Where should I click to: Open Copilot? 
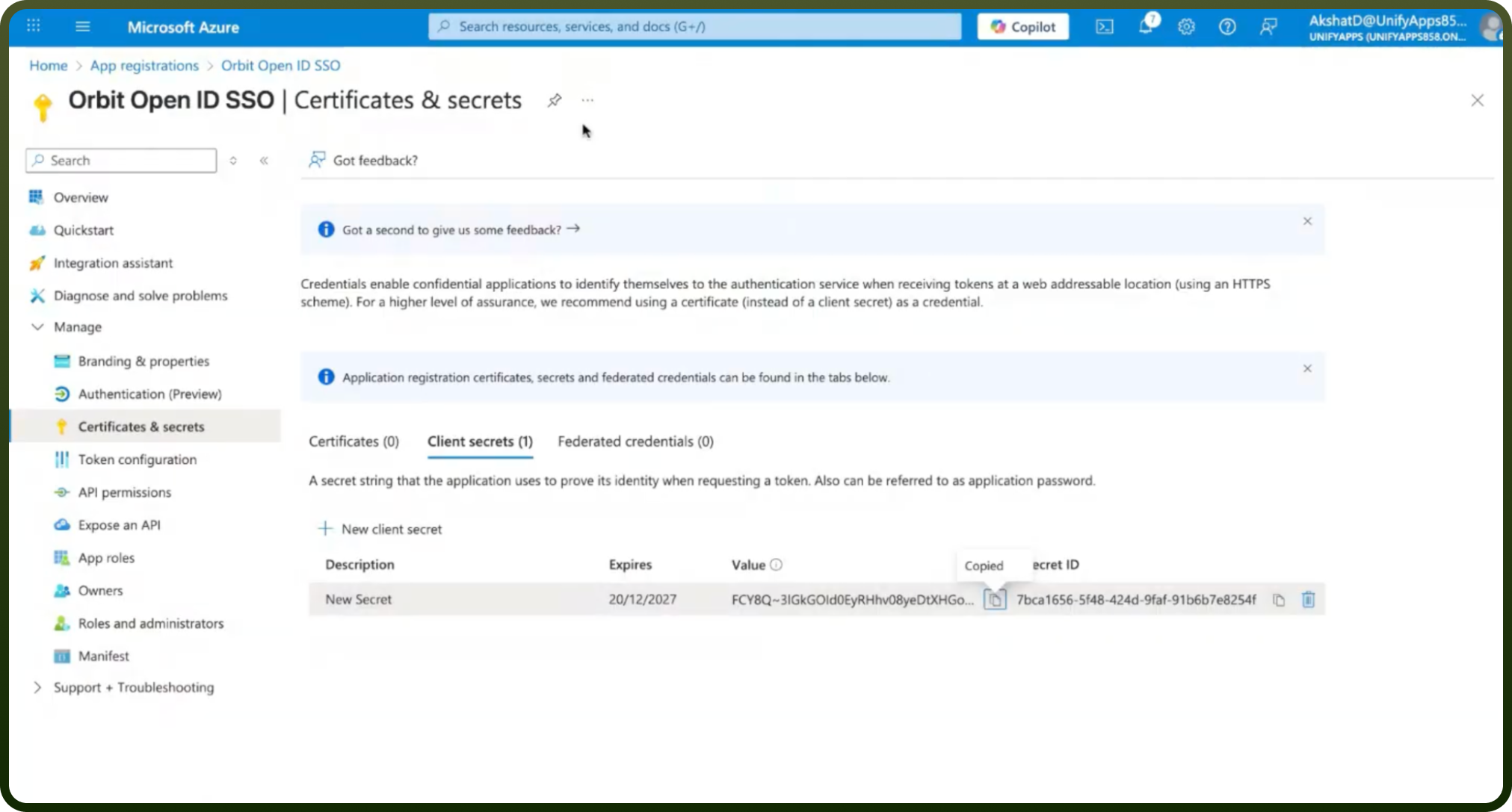click(x=1022, y=27)
